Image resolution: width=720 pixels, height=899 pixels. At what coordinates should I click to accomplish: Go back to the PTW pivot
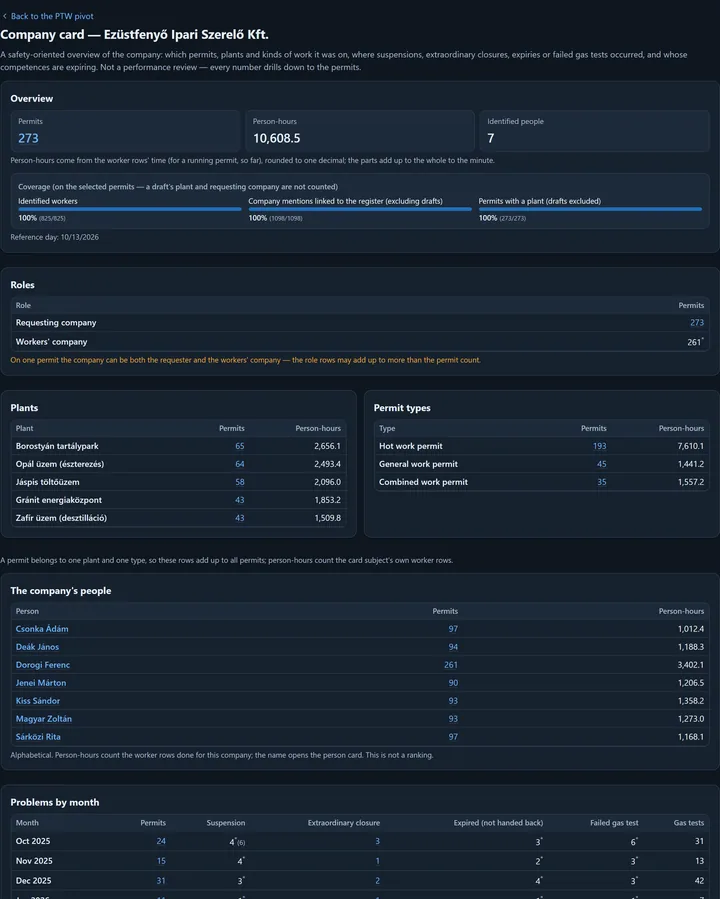click(x=52, y=16)
